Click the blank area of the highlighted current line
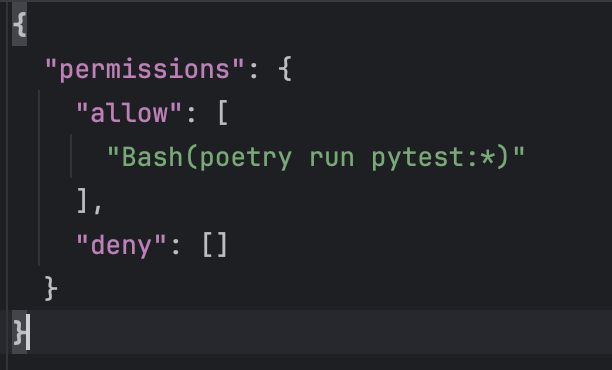Viewport: 612px width, 370px height. tap(312, 332)
